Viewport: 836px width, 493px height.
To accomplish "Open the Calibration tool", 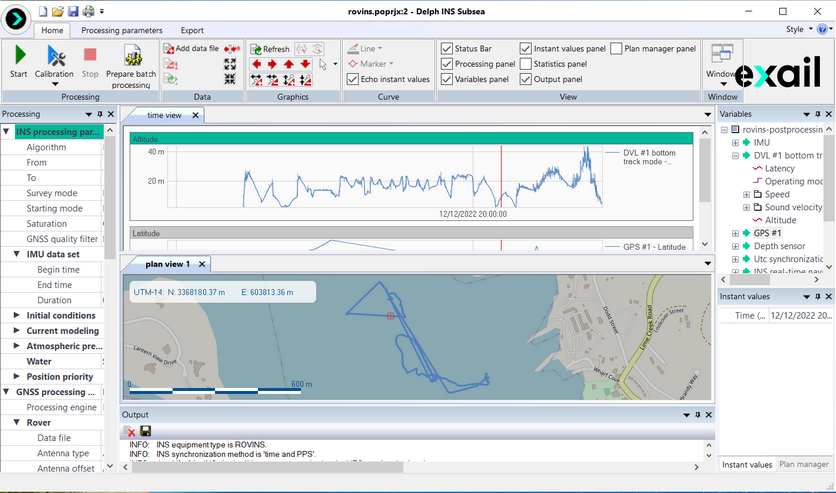I will 55,60.
